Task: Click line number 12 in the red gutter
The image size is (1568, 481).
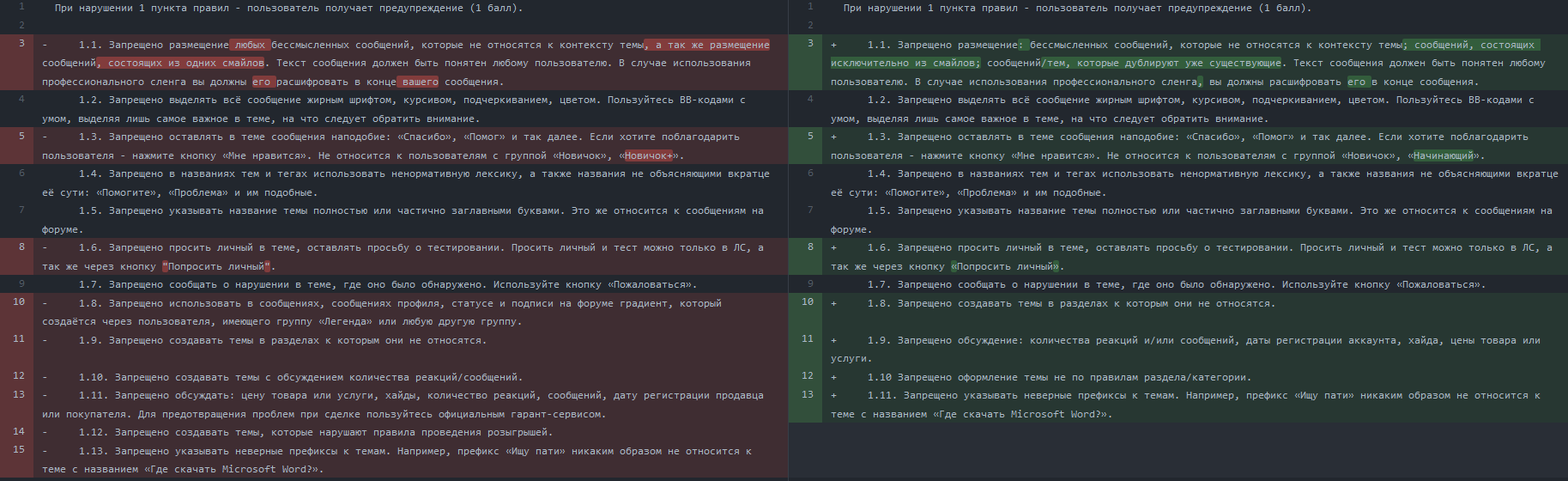Action: click(19, 375)
